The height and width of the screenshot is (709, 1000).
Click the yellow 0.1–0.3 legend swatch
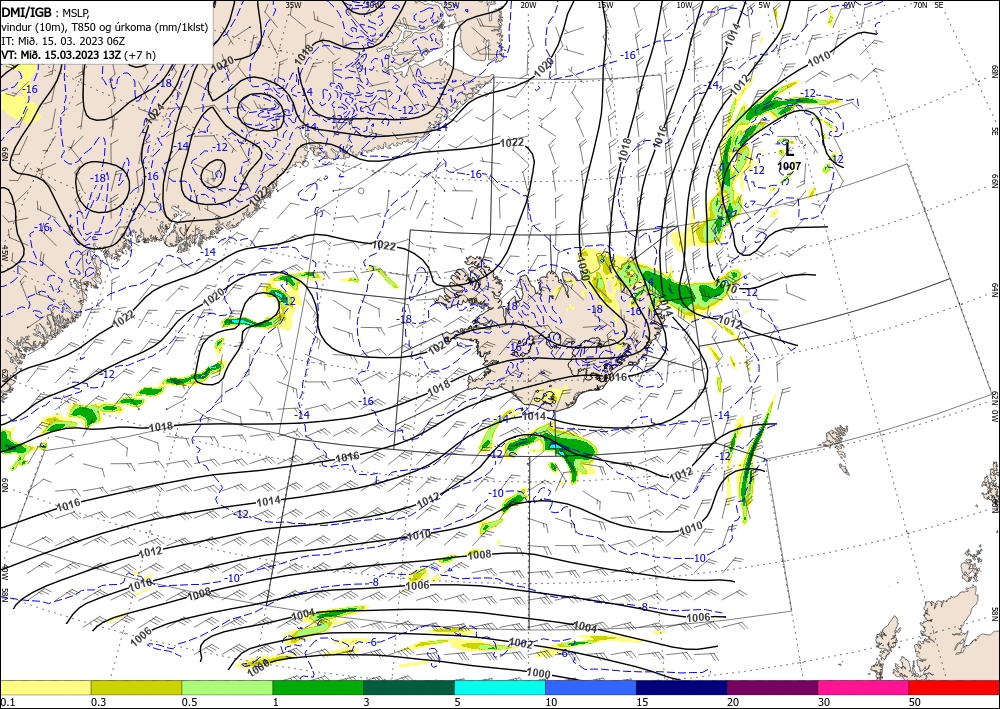(45, 687)
